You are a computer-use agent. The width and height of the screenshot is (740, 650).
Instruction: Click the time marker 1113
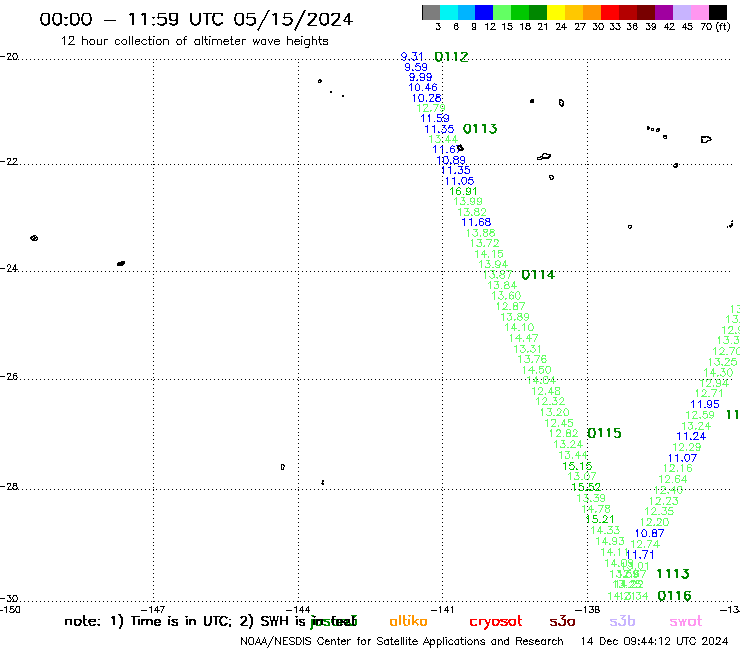pos(673,574)
